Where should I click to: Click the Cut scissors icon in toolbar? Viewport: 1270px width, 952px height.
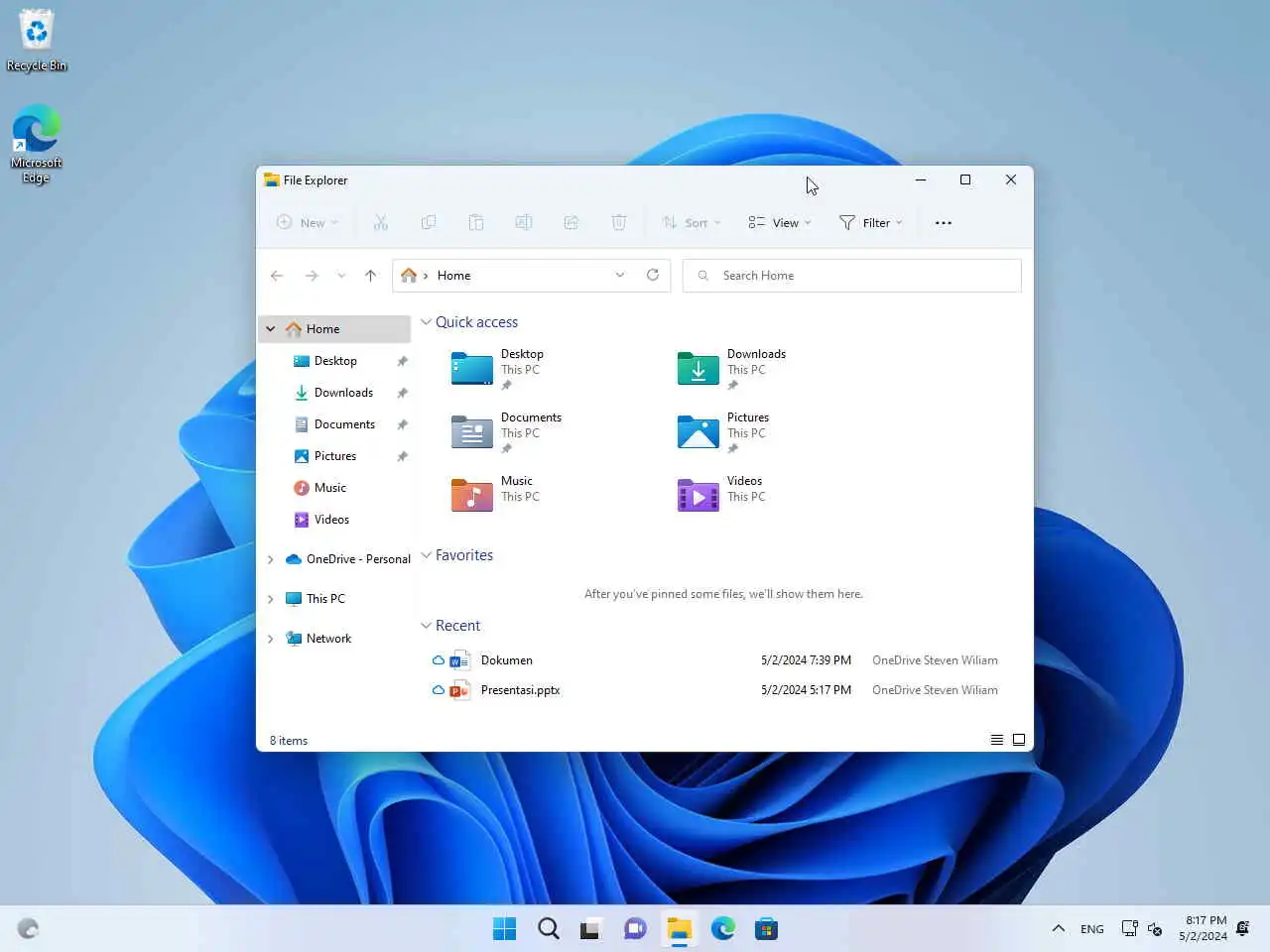pyautogui.click(x=380, y=223)
